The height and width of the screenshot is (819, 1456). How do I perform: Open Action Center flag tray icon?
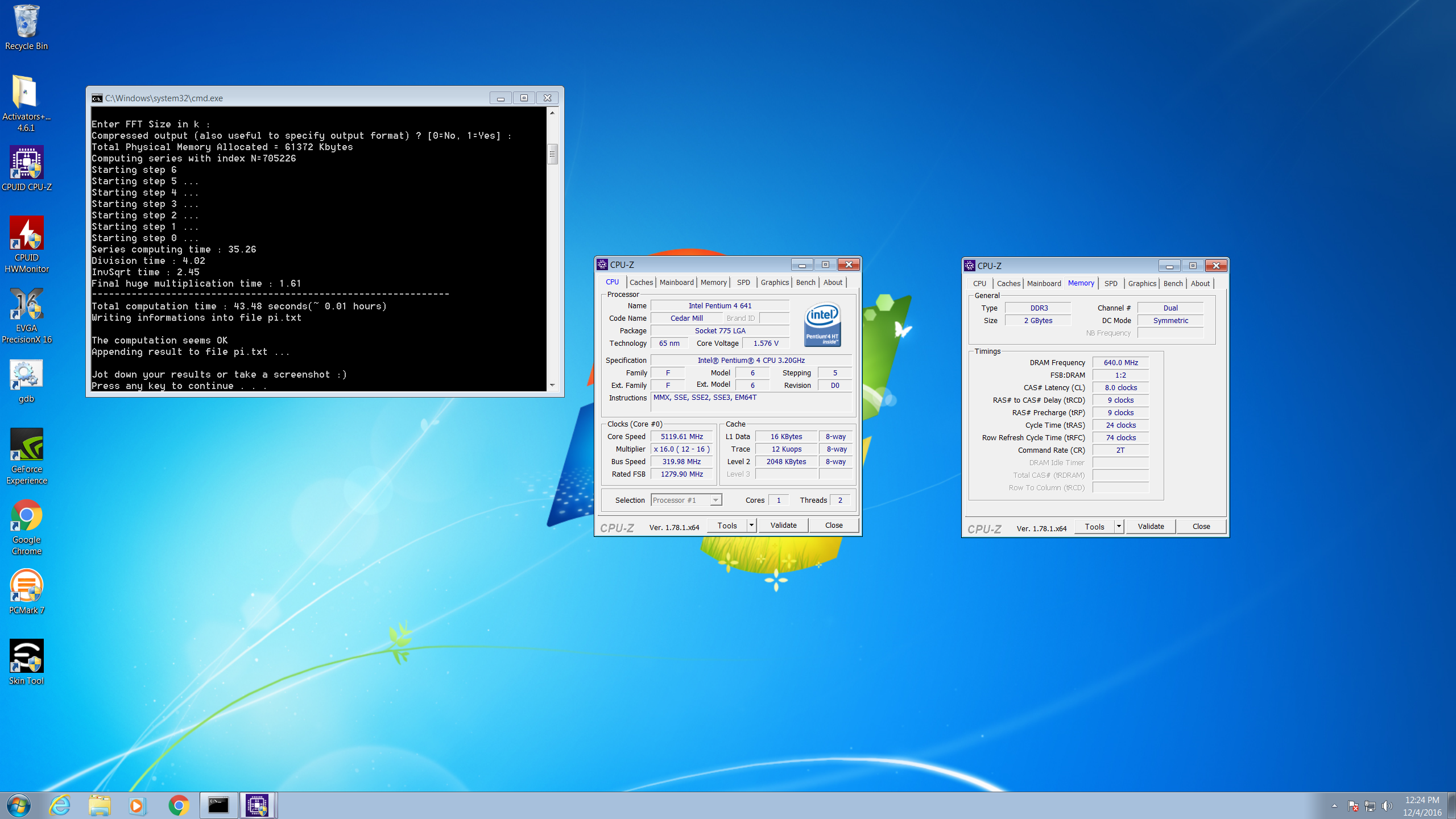click(1353, 806)
